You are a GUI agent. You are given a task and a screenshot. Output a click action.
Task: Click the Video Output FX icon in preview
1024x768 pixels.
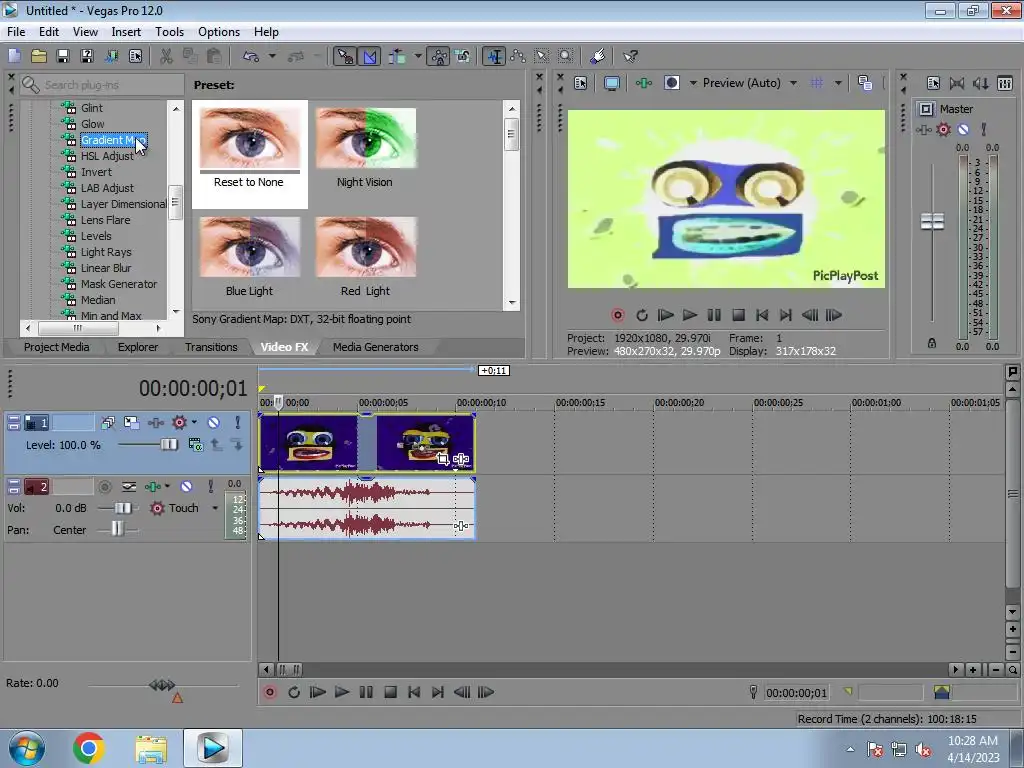pos(643,83)
